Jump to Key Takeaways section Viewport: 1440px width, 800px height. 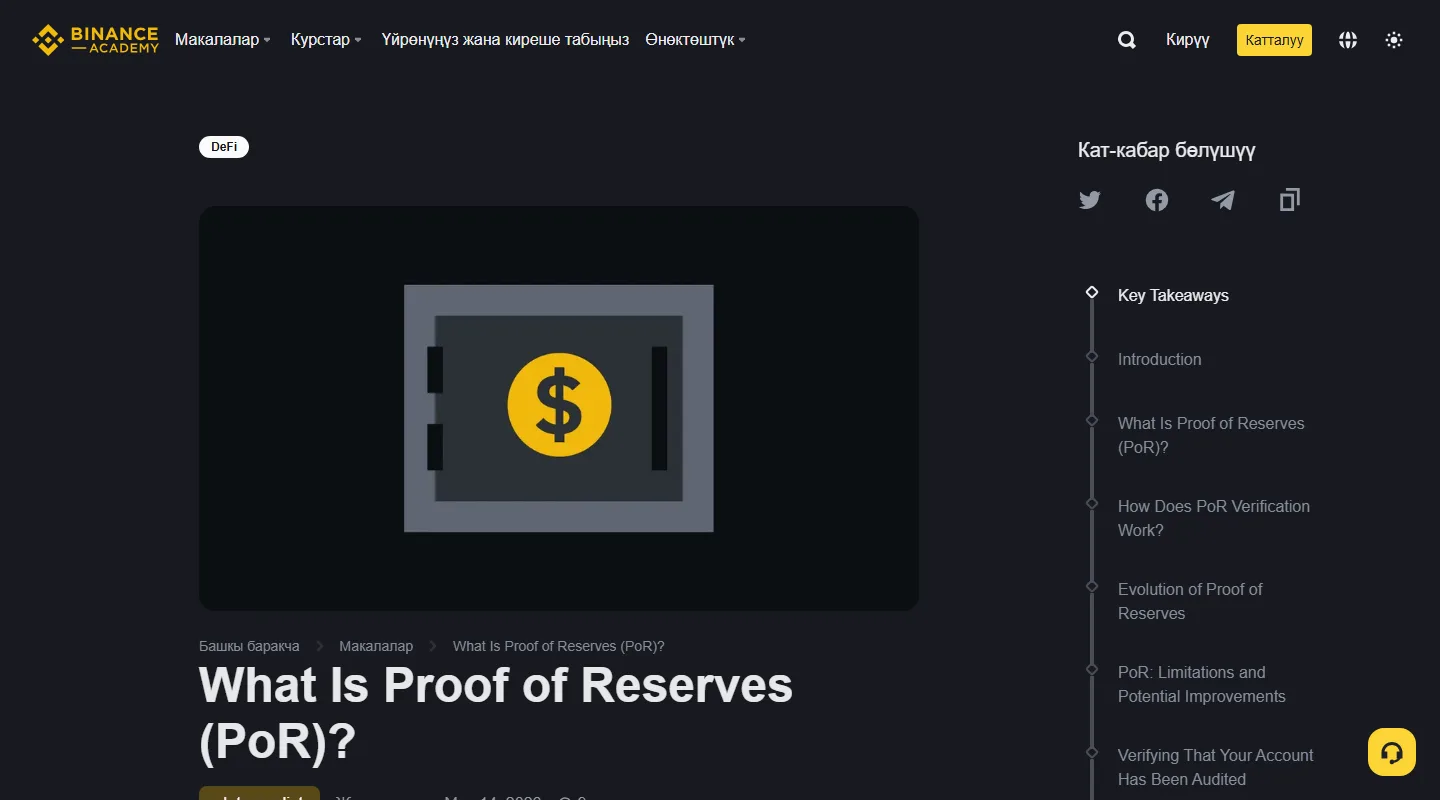[1173, 295]
